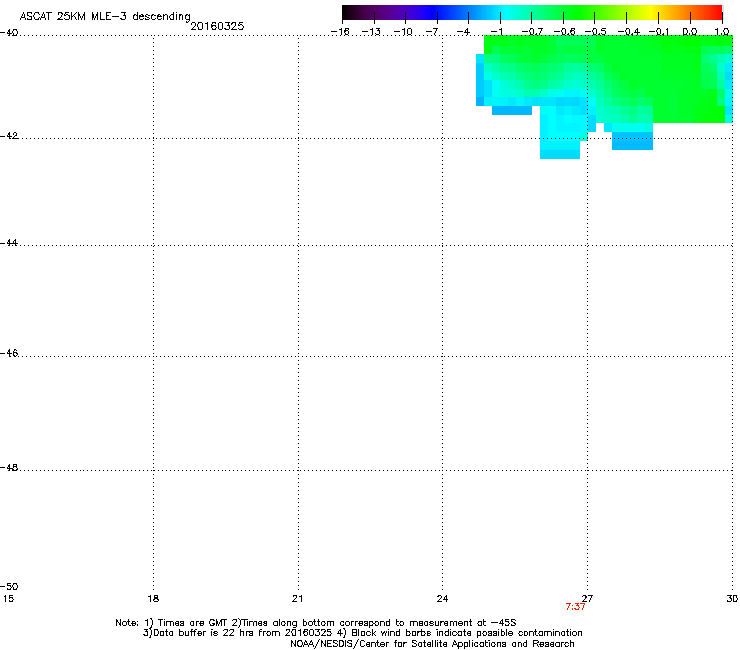Click the latitude label -46
This screenshot has width=740, height=650.
9,353
